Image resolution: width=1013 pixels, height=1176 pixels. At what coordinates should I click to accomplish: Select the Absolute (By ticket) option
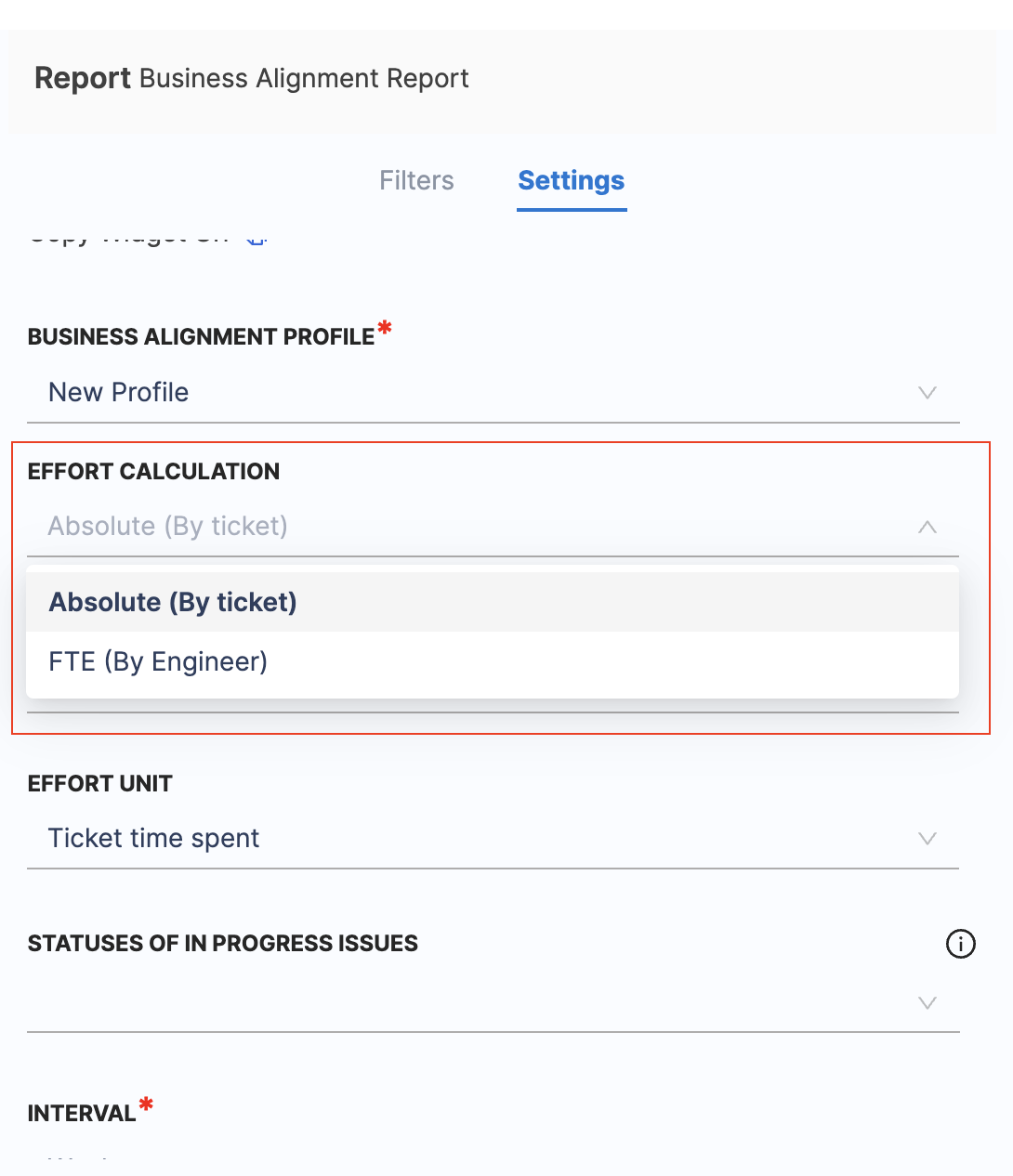(x=172, y=602)
